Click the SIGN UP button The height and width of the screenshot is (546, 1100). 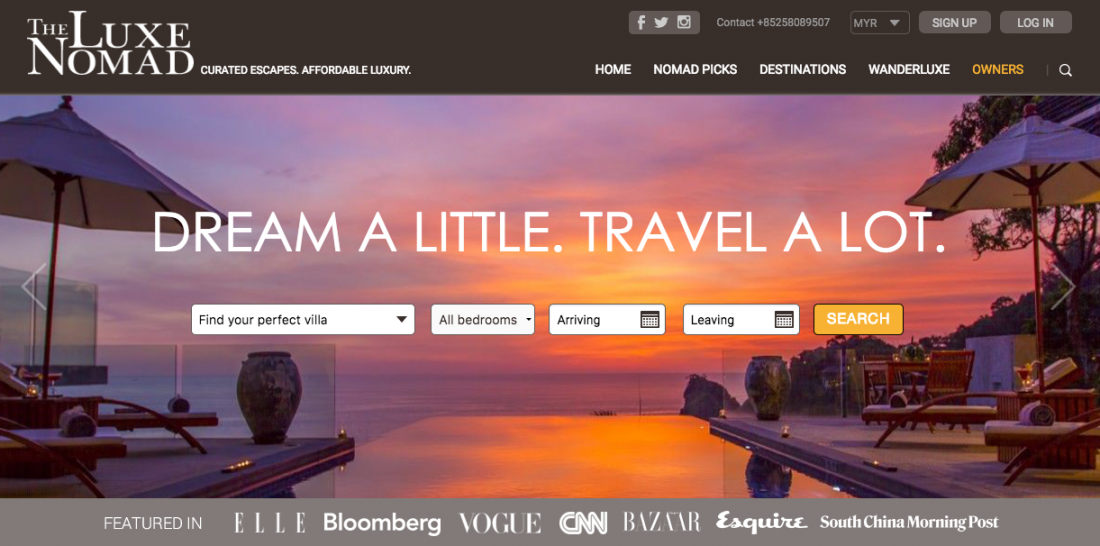point(955,22)
